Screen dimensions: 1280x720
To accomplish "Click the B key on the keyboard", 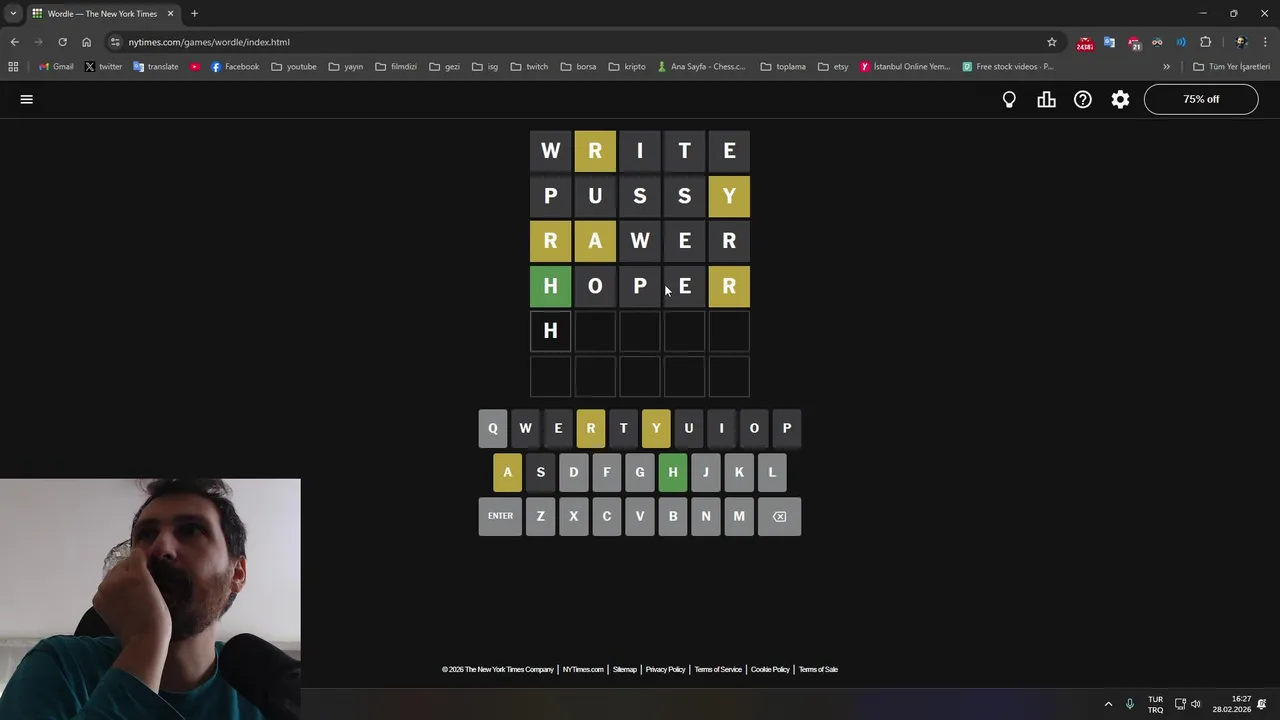I will click(673, 516).
